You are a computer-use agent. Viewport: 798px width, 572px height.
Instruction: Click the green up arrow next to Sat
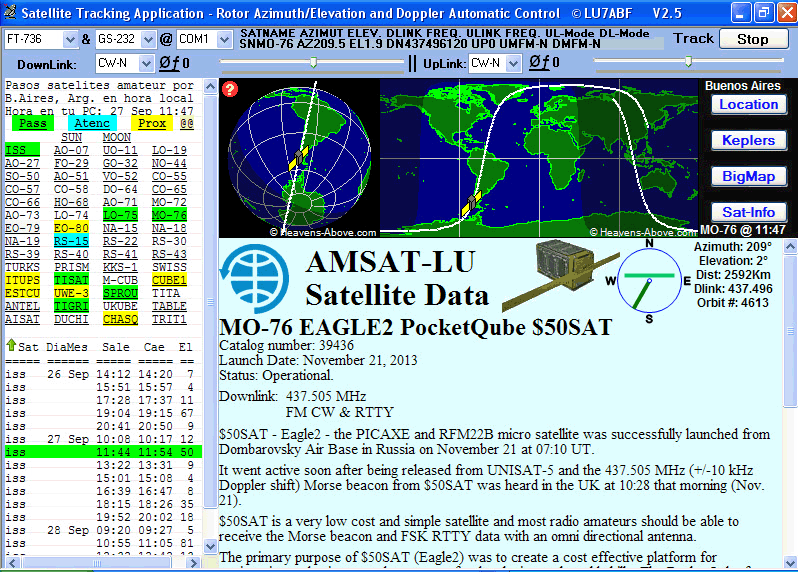[11, 346]
